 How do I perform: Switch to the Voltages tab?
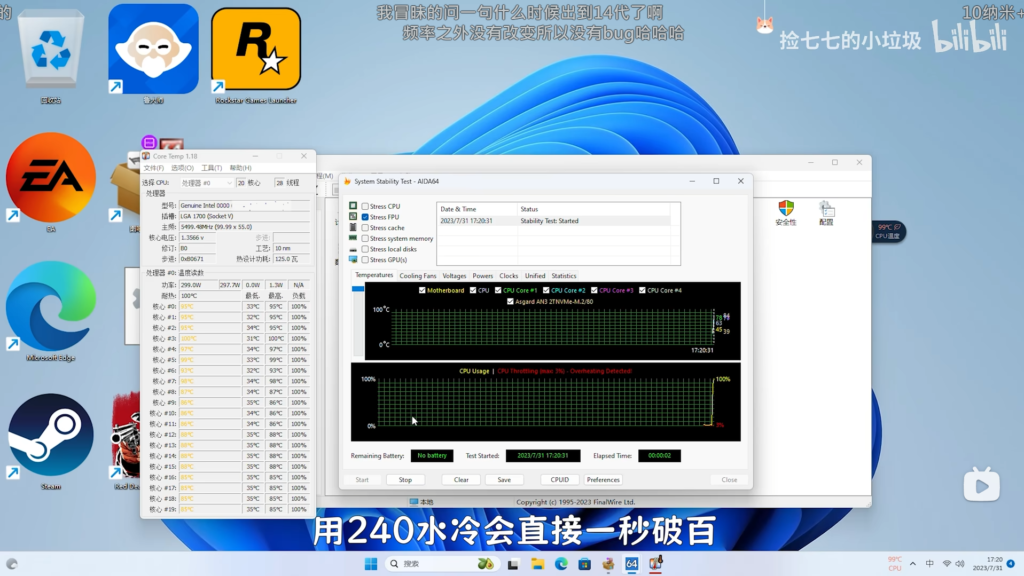(454, 276)
